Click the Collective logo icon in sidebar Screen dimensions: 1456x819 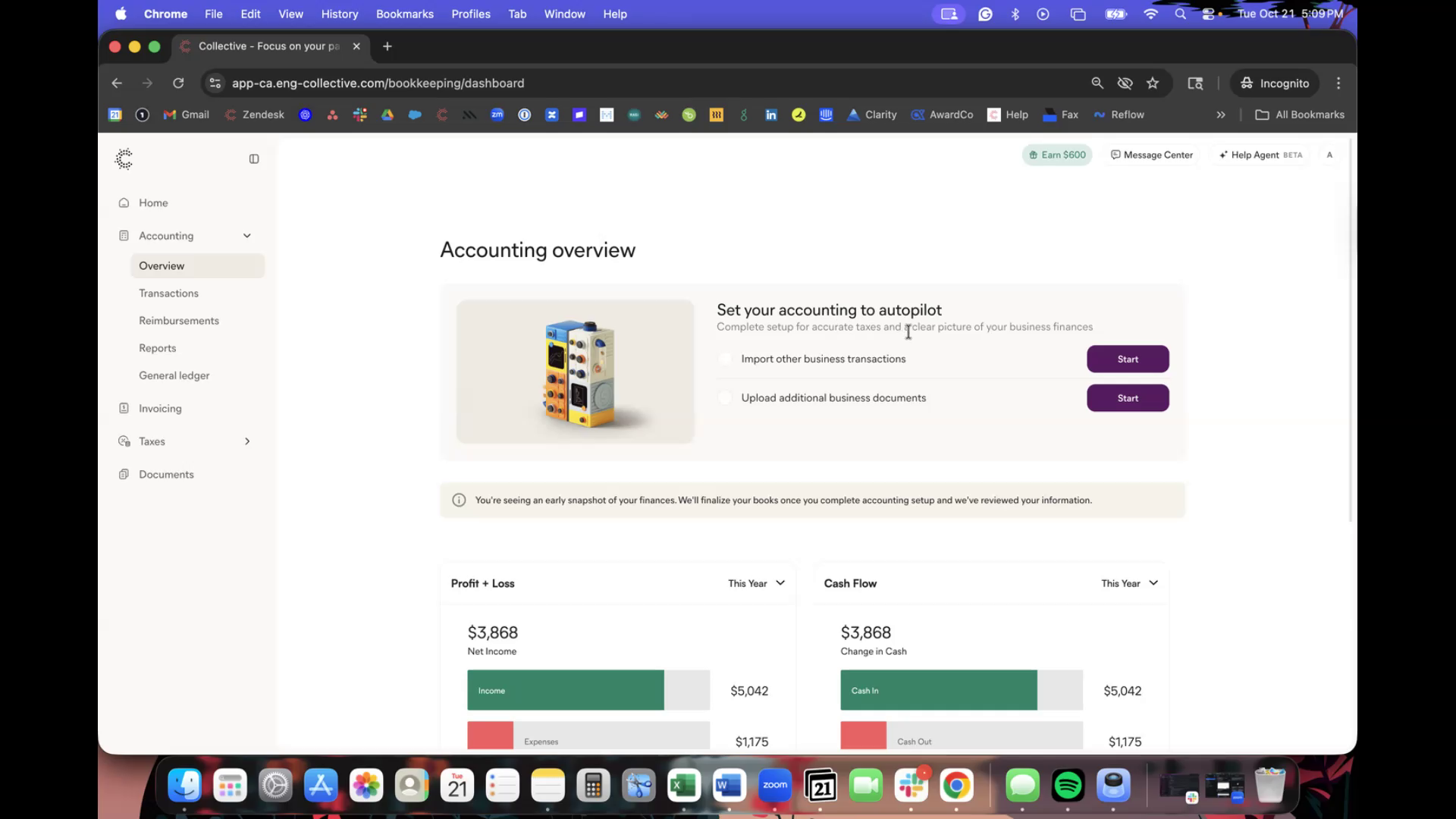tap(124, 158)
